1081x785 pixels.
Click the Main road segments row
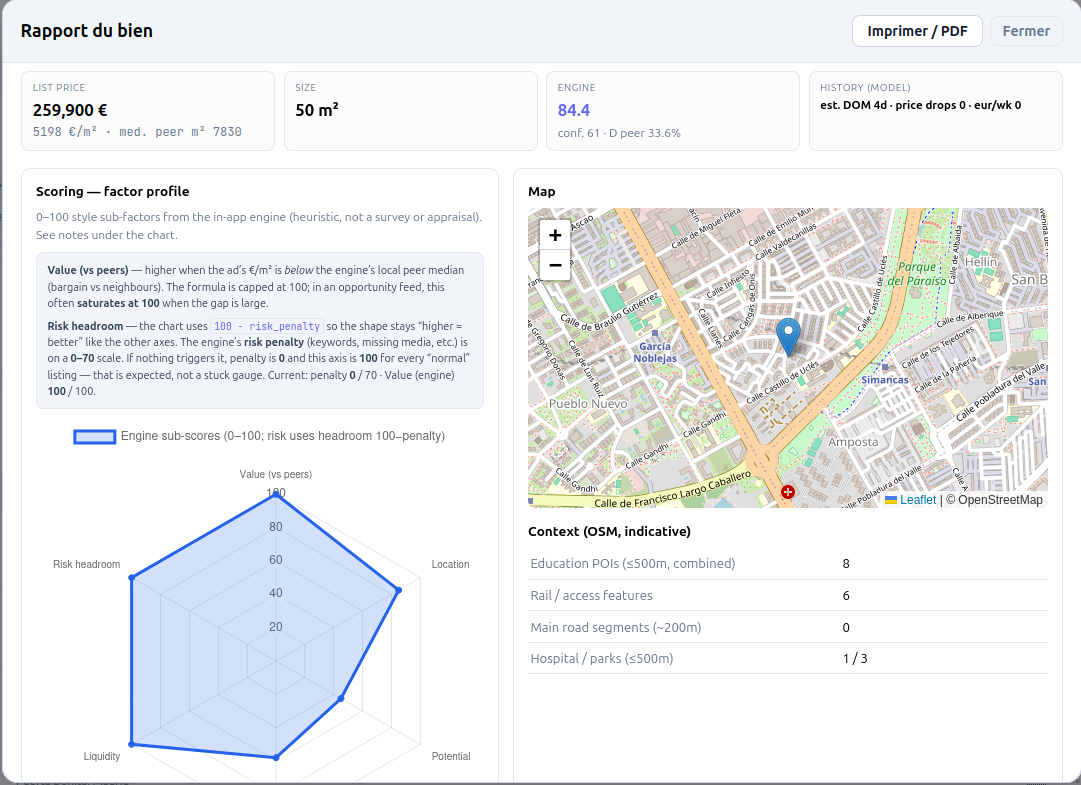pyautogui.click(x=787, y=627)
